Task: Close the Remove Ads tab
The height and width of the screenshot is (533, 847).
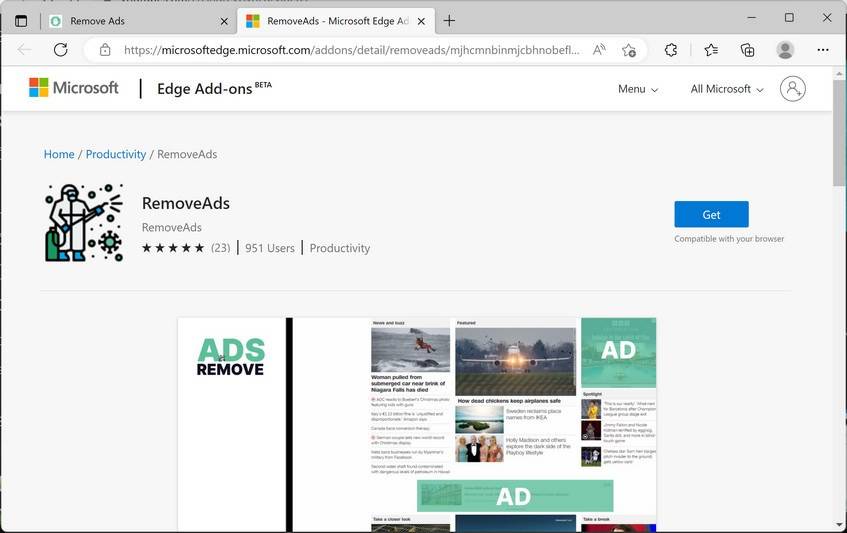Action: click(224, 22)
